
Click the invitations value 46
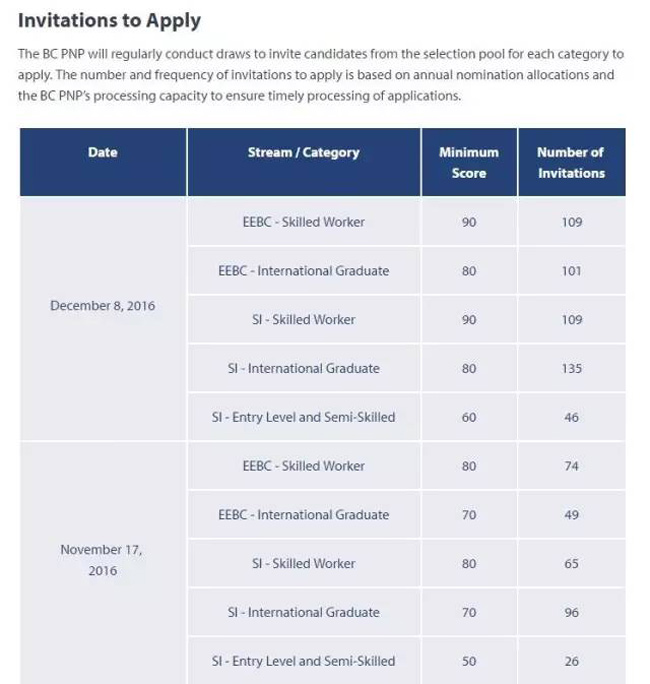pyautogui.click(x=571, y=417)
